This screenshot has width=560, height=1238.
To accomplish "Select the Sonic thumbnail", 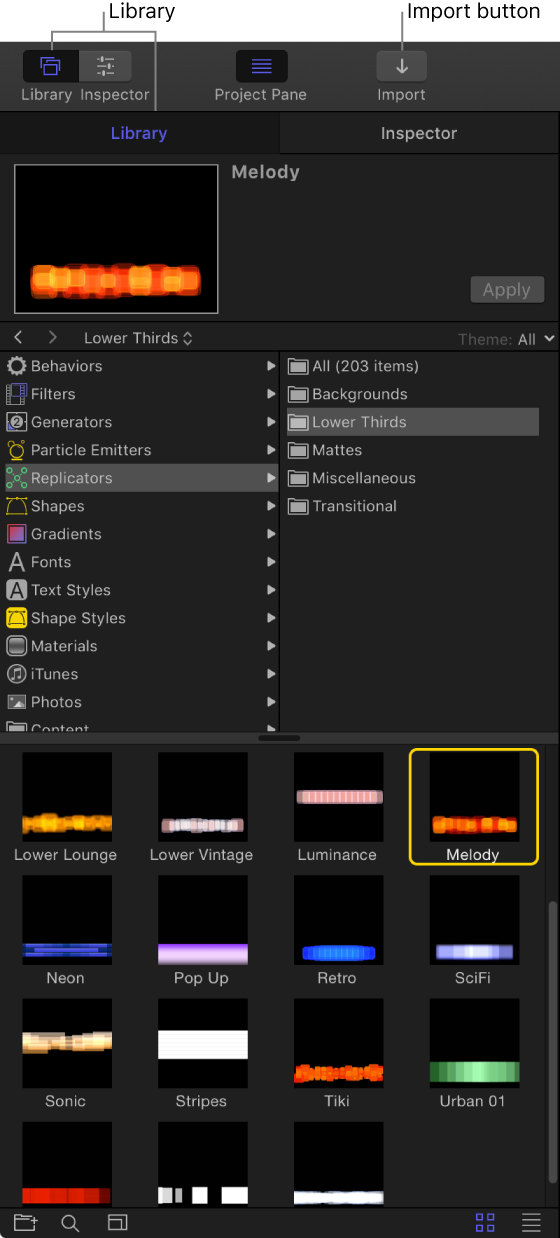I will point(66,1043).
